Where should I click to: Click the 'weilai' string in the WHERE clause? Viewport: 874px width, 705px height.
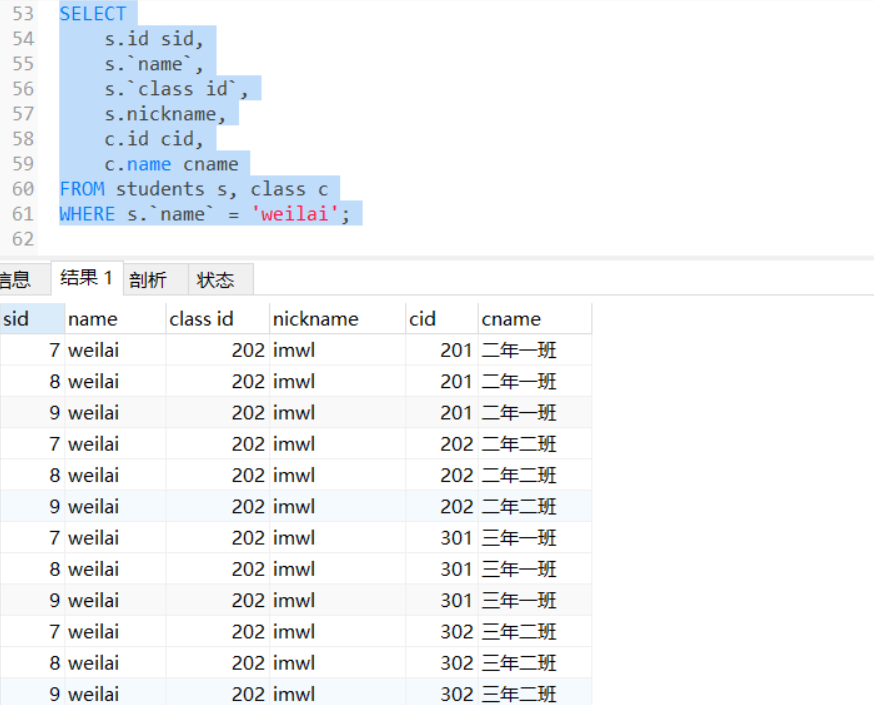click(295, 214)
